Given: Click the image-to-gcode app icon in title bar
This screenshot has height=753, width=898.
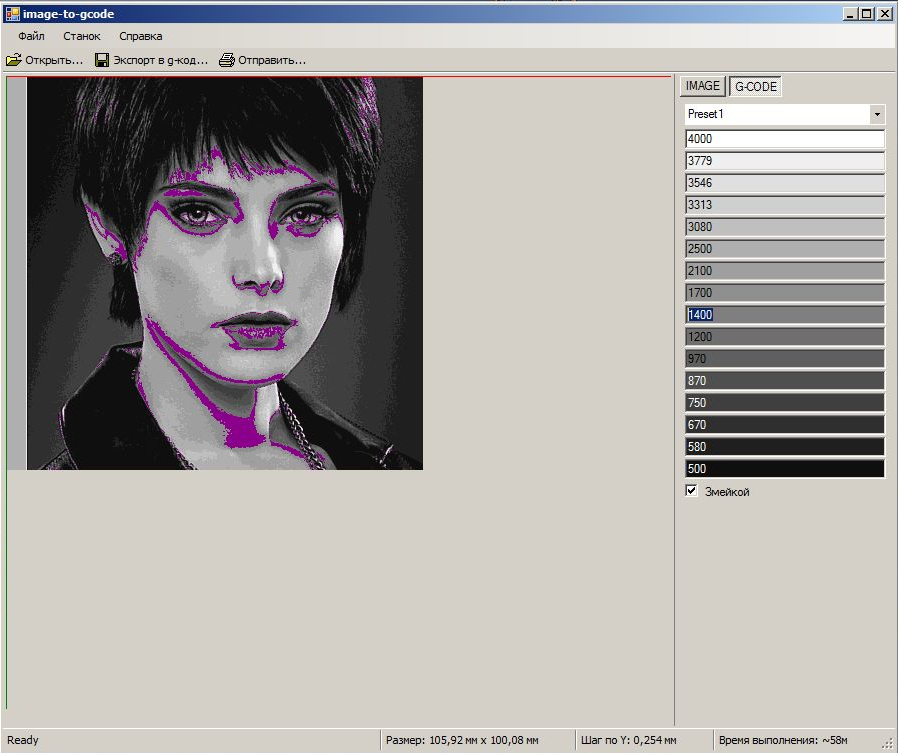Looking at the screenshot, I should pyautogui.click(x=12, y=14).
